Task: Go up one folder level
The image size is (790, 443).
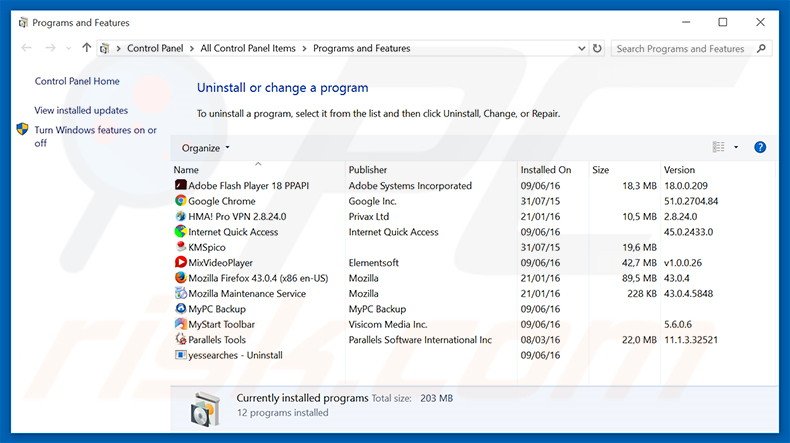Action: tap(87, 48)
